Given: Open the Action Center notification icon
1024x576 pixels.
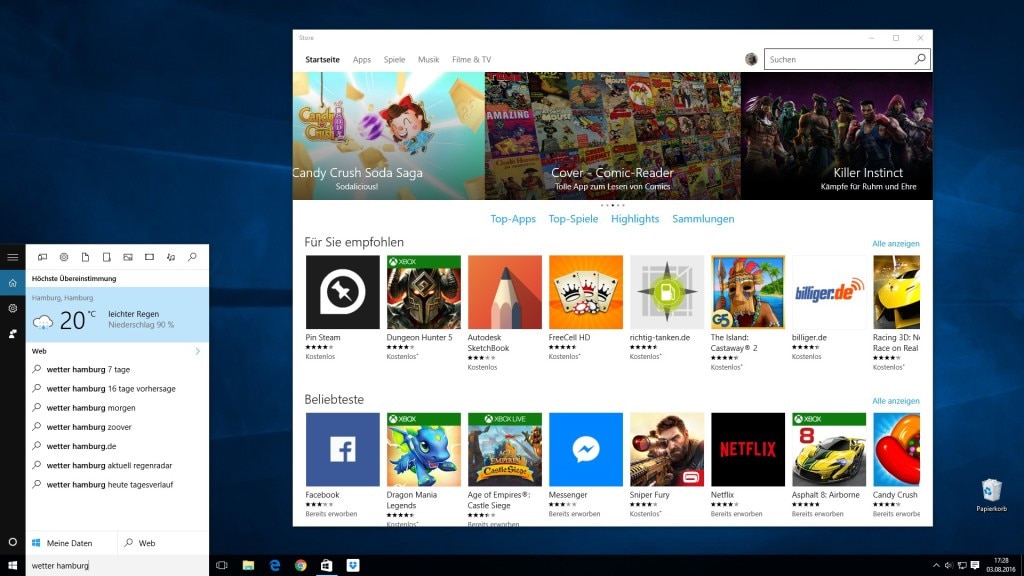Looking at the screenshot, I should click(x=975, y=566).
